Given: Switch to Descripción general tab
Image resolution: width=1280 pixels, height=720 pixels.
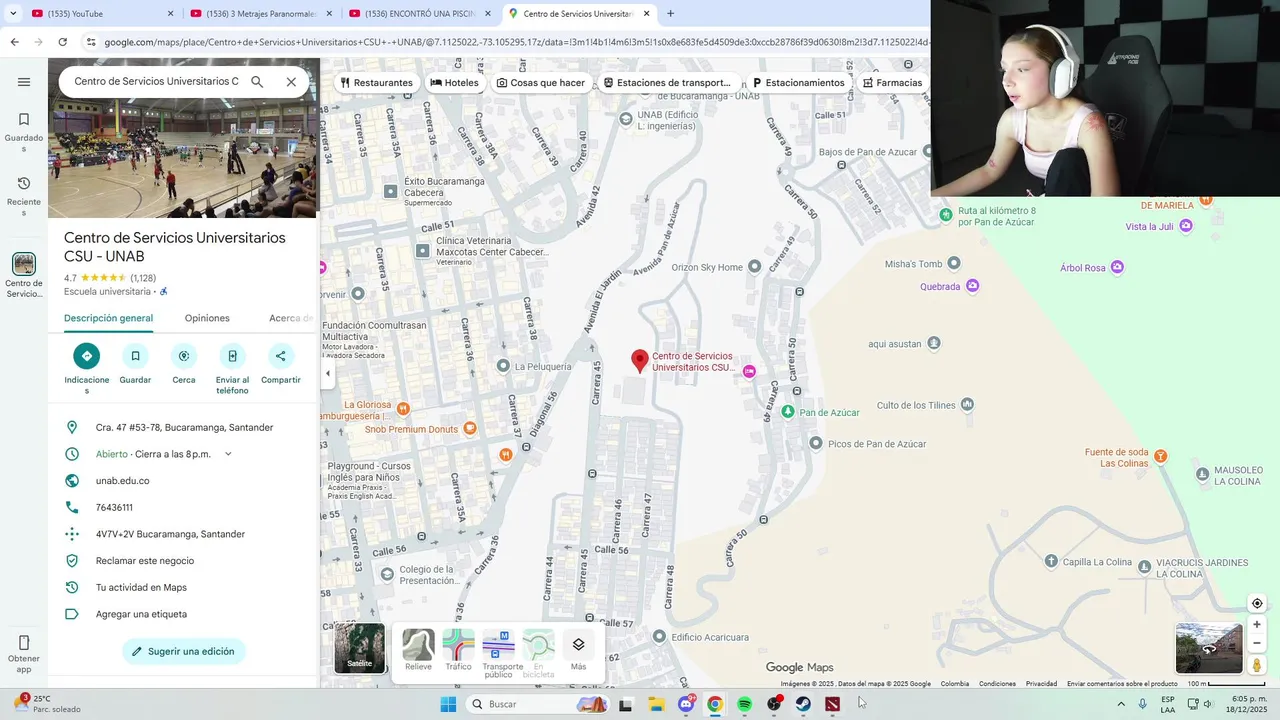Looking at the screenshot, I should (x=108, y=318).
